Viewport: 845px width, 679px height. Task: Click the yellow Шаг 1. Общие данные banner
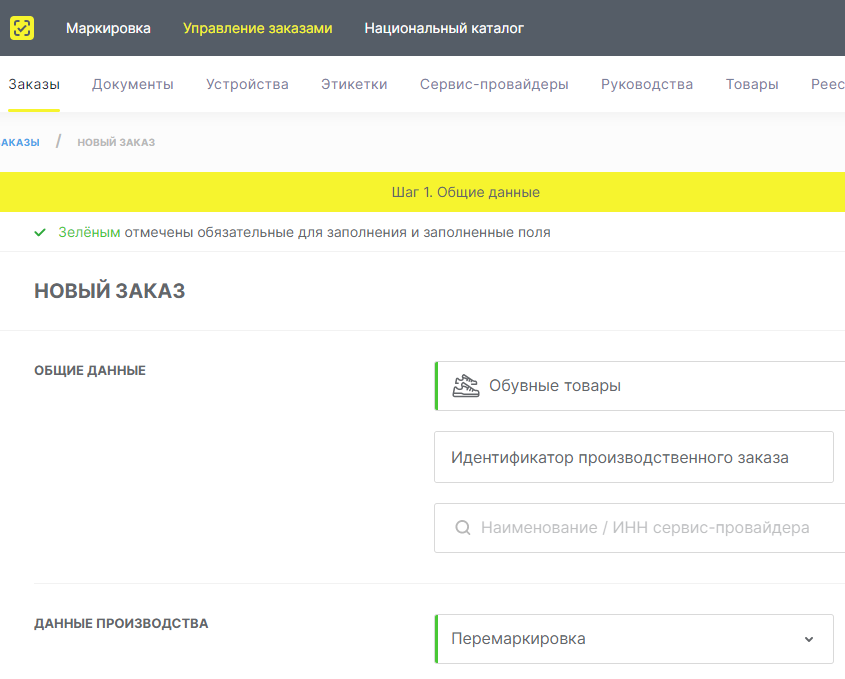pyautogui.click(x=422, y=192)
